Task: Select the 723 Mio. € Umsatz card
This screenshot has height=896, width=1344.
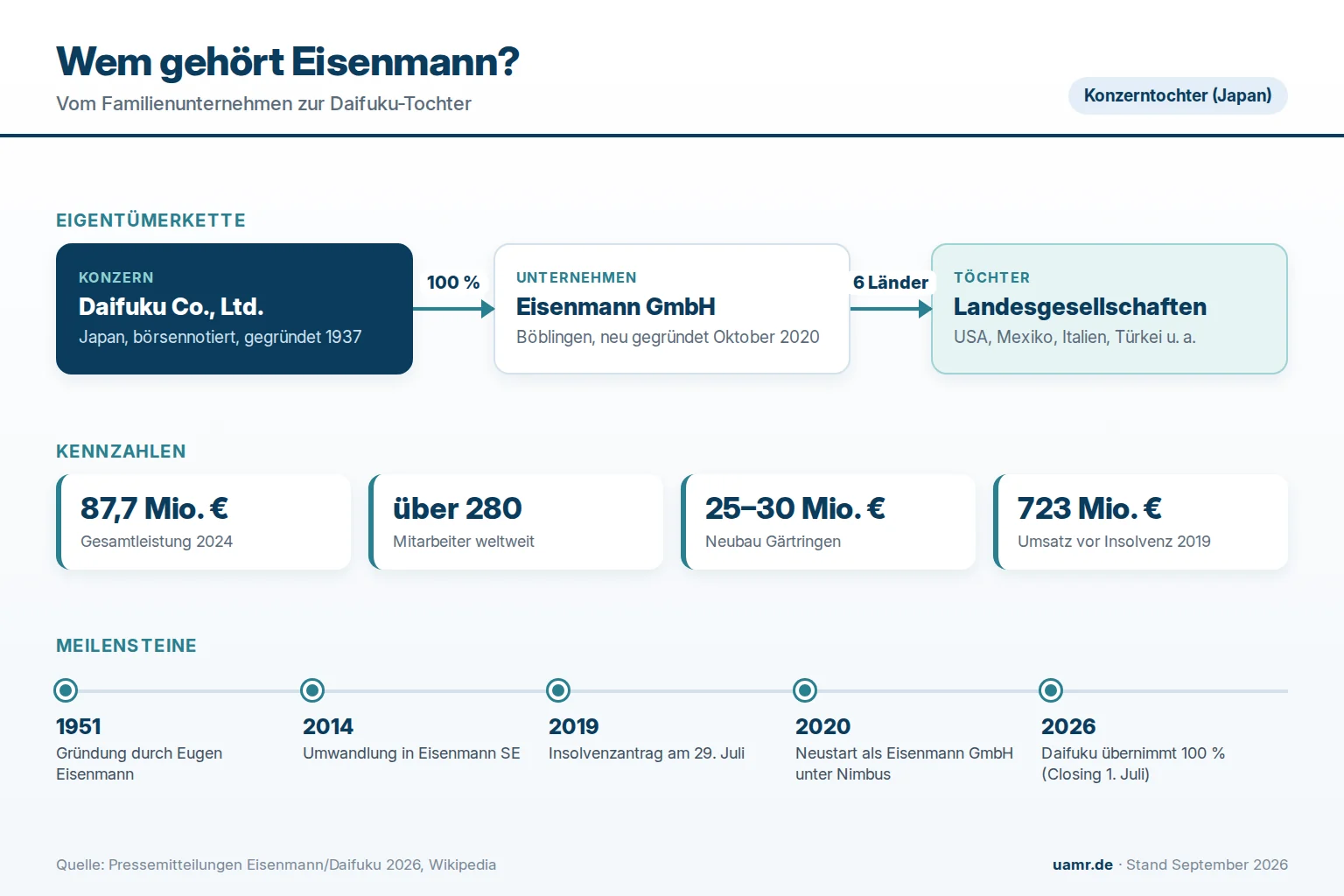Action: point(1141,522)
